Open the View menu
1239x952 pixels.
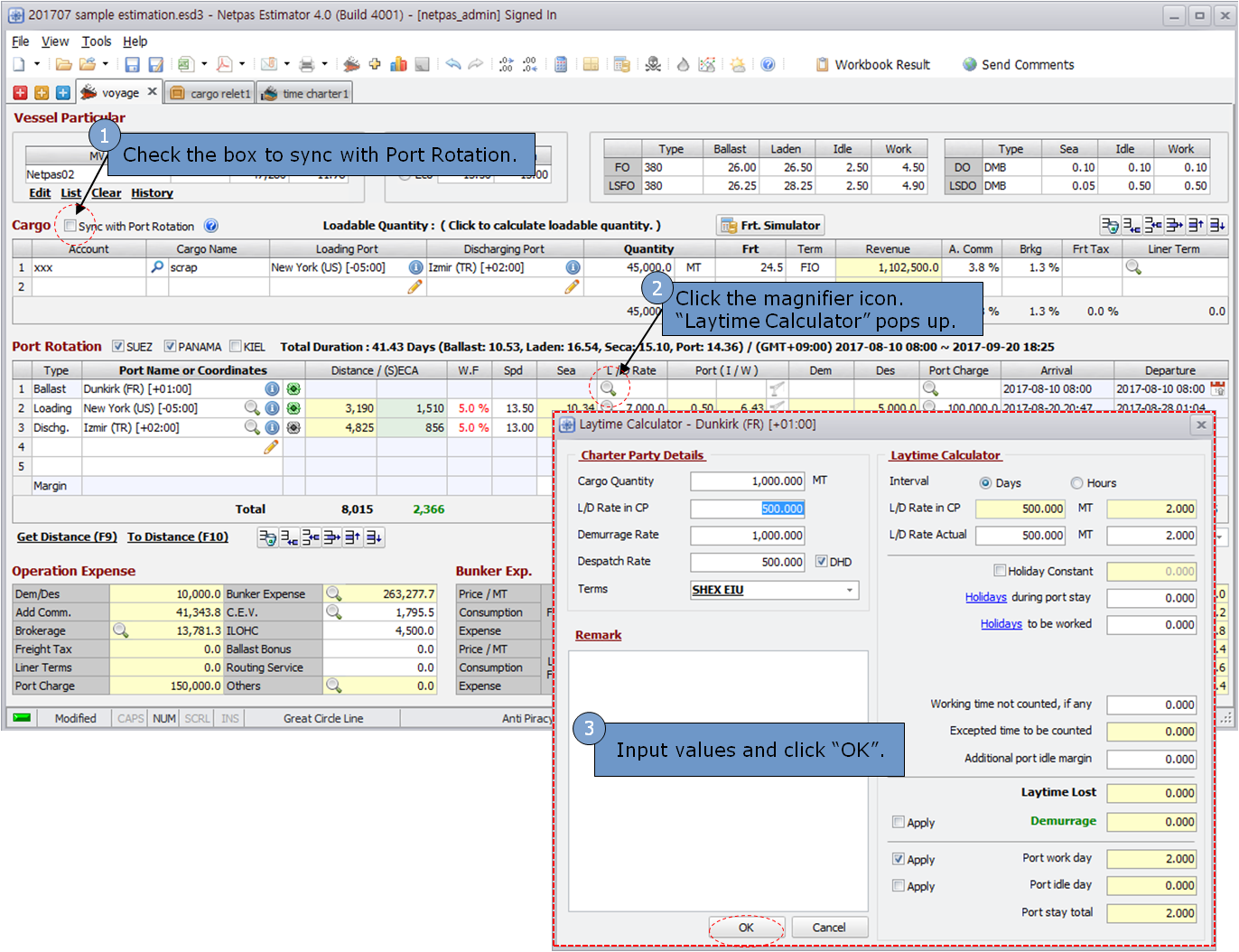pos(55,42)
